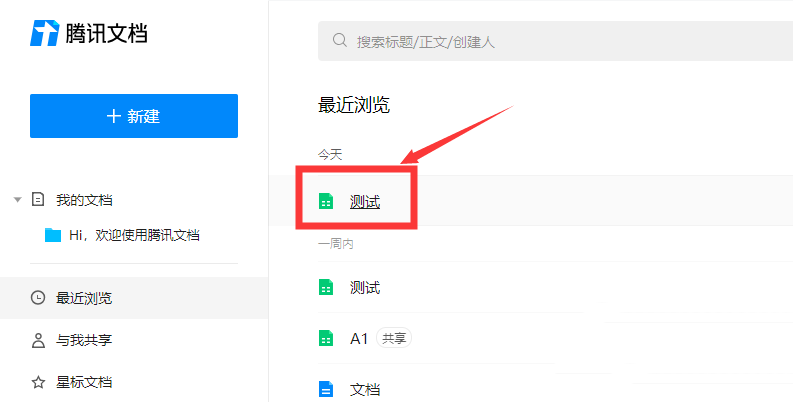Click the star icon for 星标文档
This screenshot has width=793, height=402.
[38, 382]
